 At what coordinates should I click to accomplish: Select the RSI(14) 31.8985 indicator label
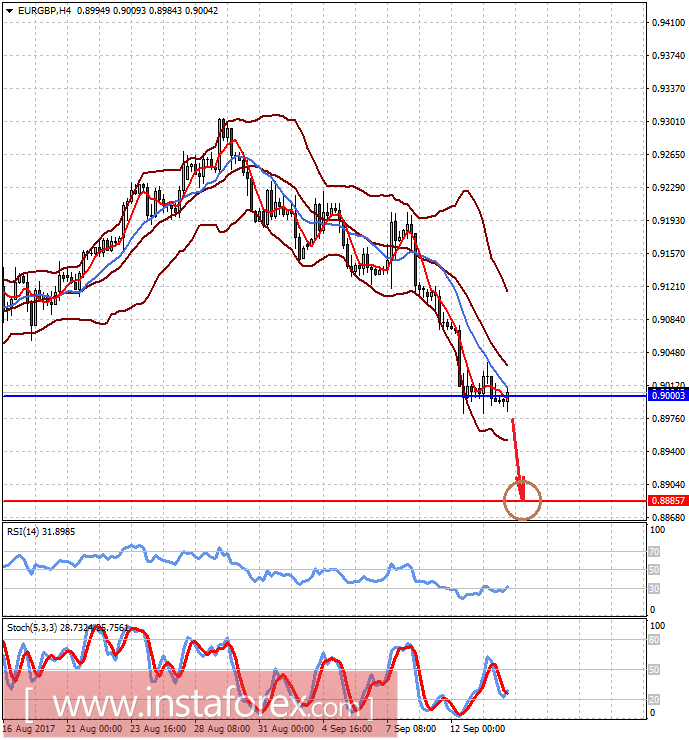41,531
